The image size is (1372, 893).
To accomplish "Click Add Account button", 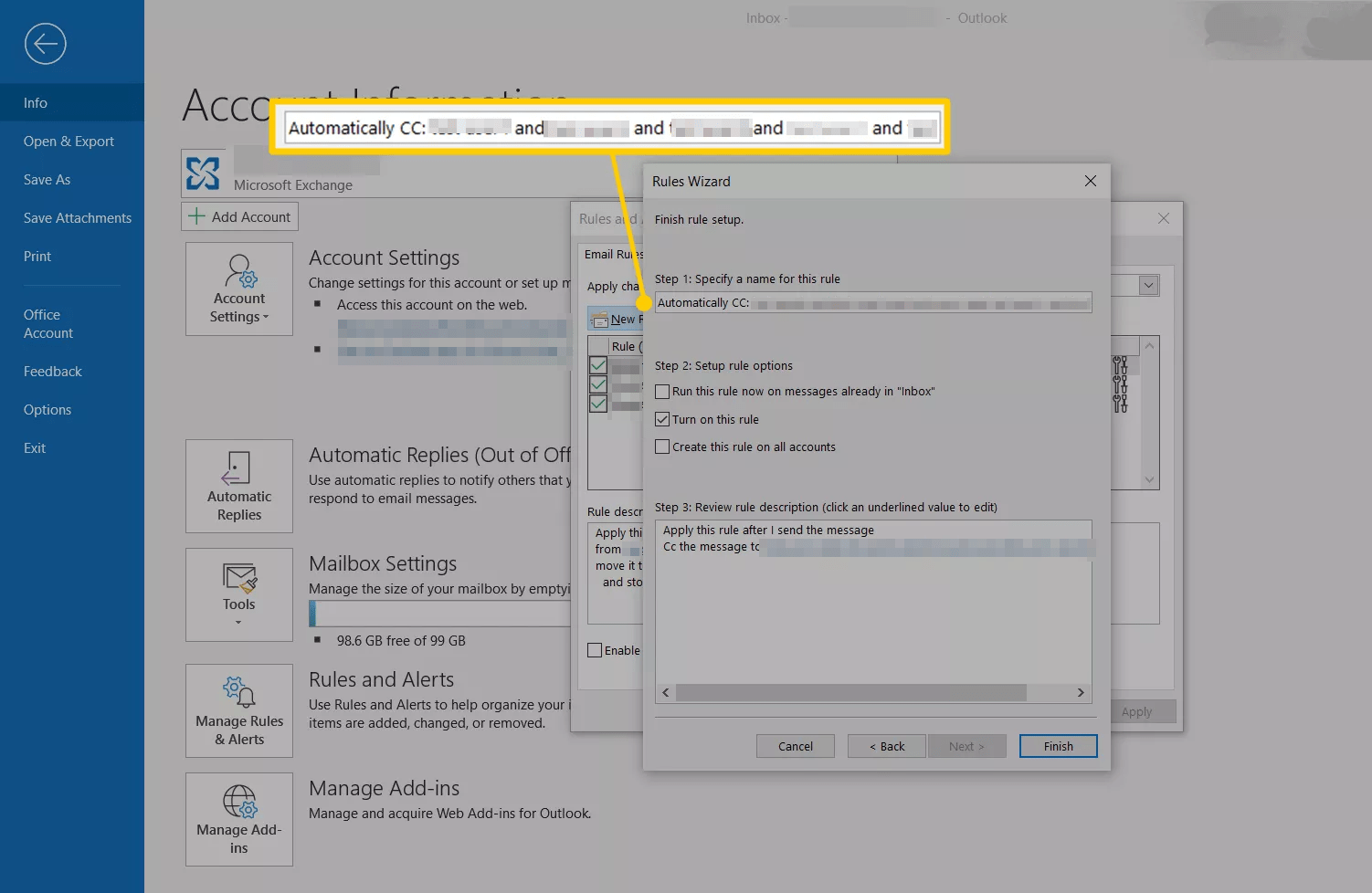I will pyautogui.click(x=239, y=216).
